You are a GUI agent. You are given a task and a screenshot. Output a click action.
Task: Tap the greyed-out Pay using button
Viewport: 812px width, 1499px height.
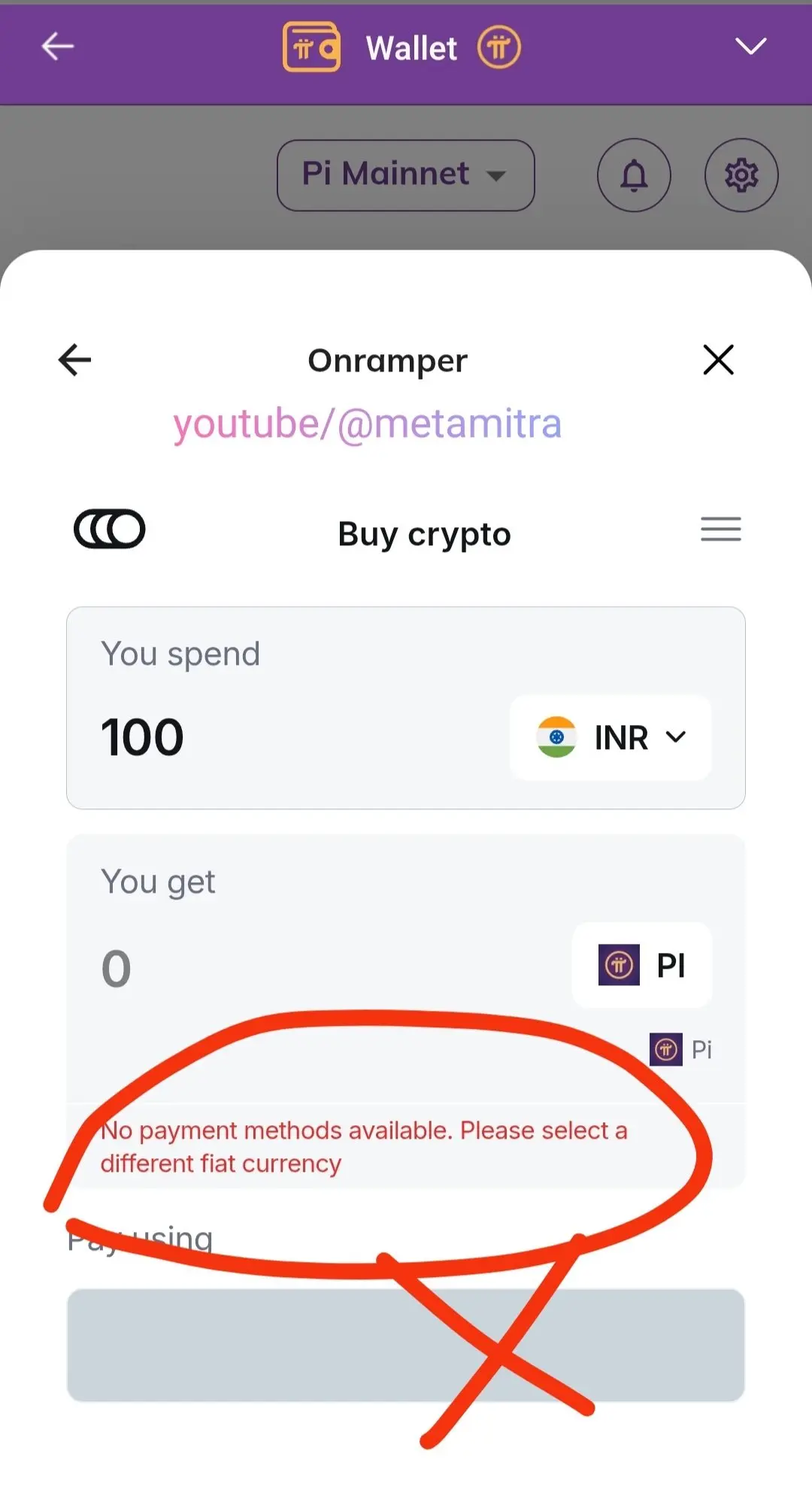(406, 1346)
